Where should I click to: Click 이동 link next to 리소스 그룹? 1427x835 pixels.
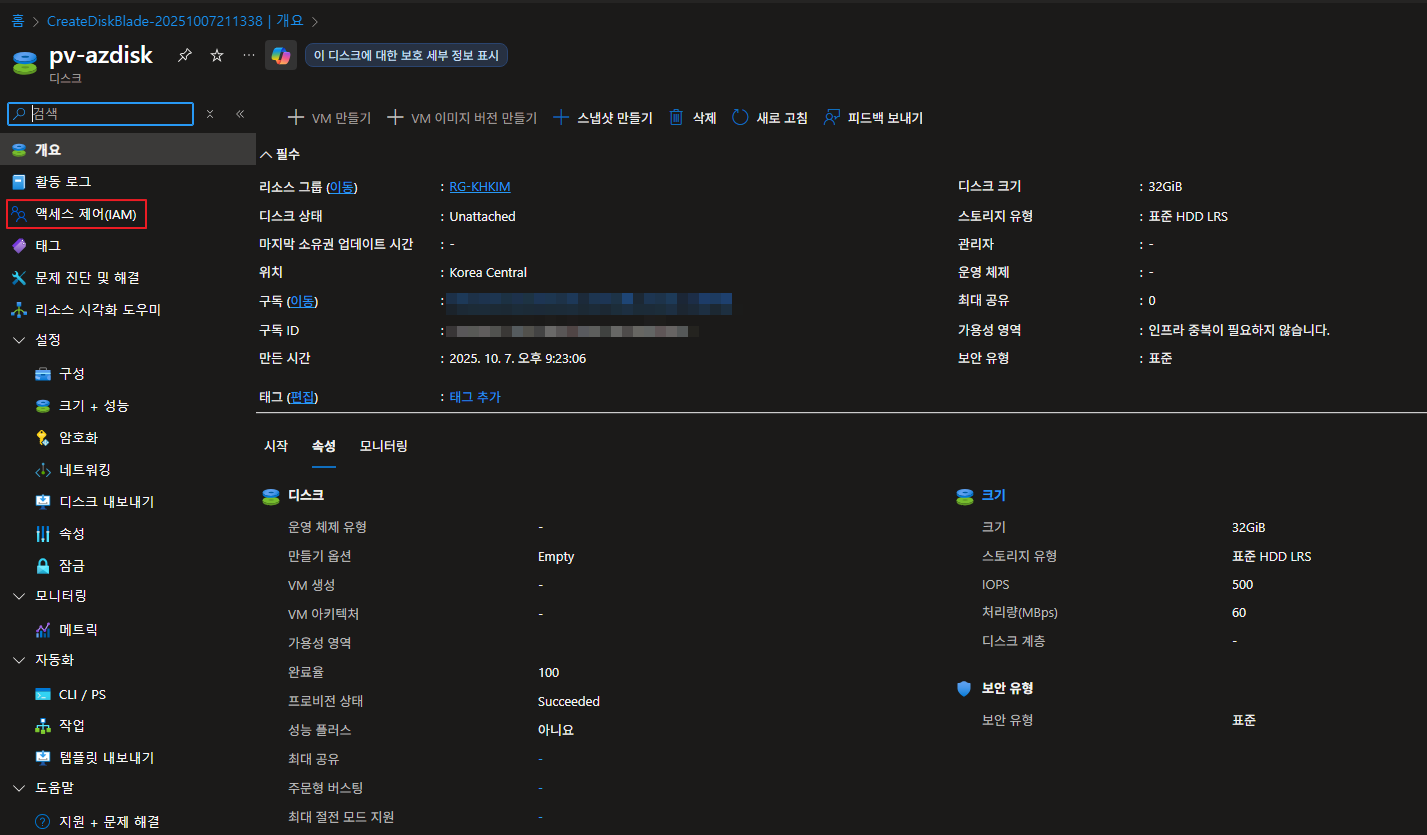click(x=342, y=187)
